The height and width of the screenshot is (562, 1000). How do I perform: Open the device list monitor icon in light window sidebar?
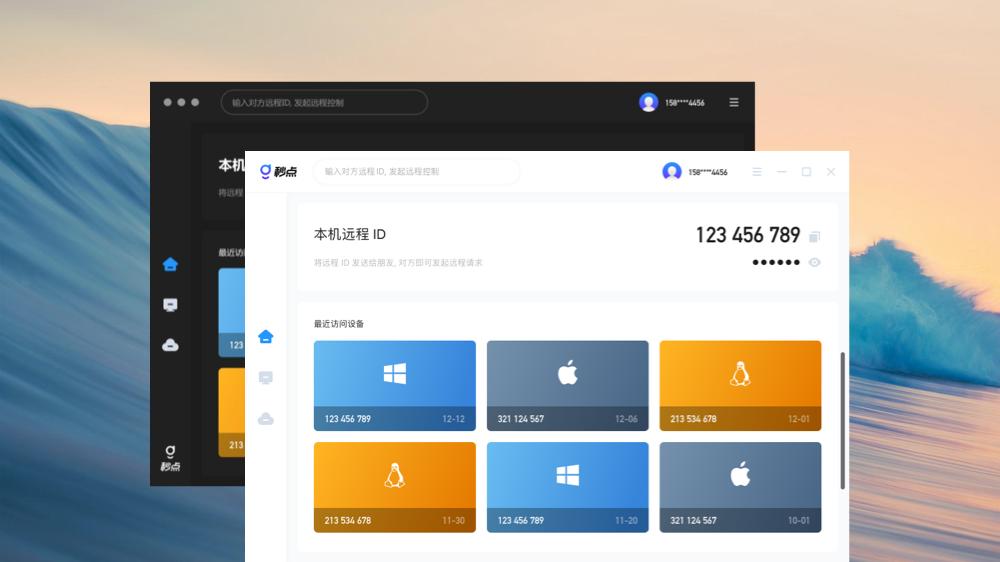coord(266,378)
